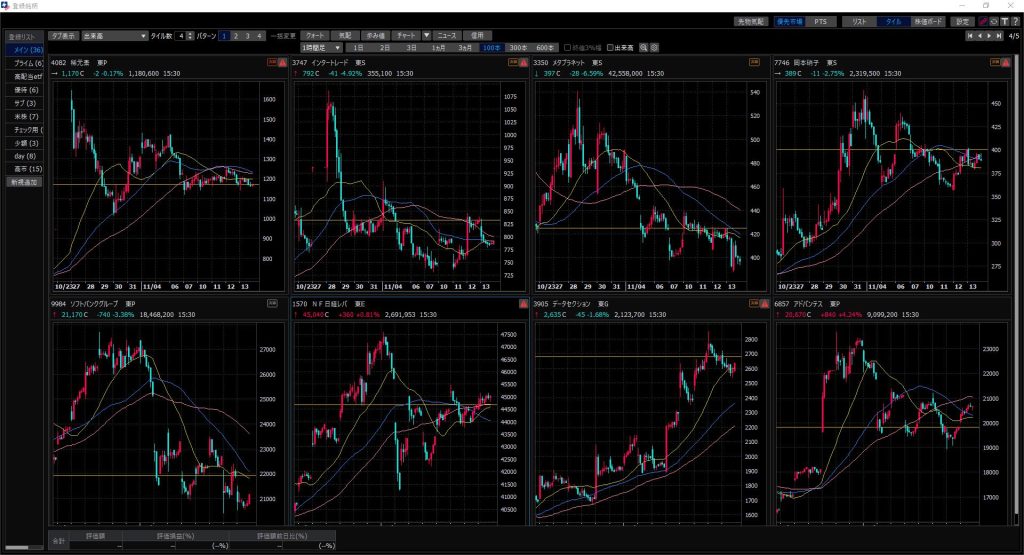Open the 設定 settings button

(x=961, y=21)
